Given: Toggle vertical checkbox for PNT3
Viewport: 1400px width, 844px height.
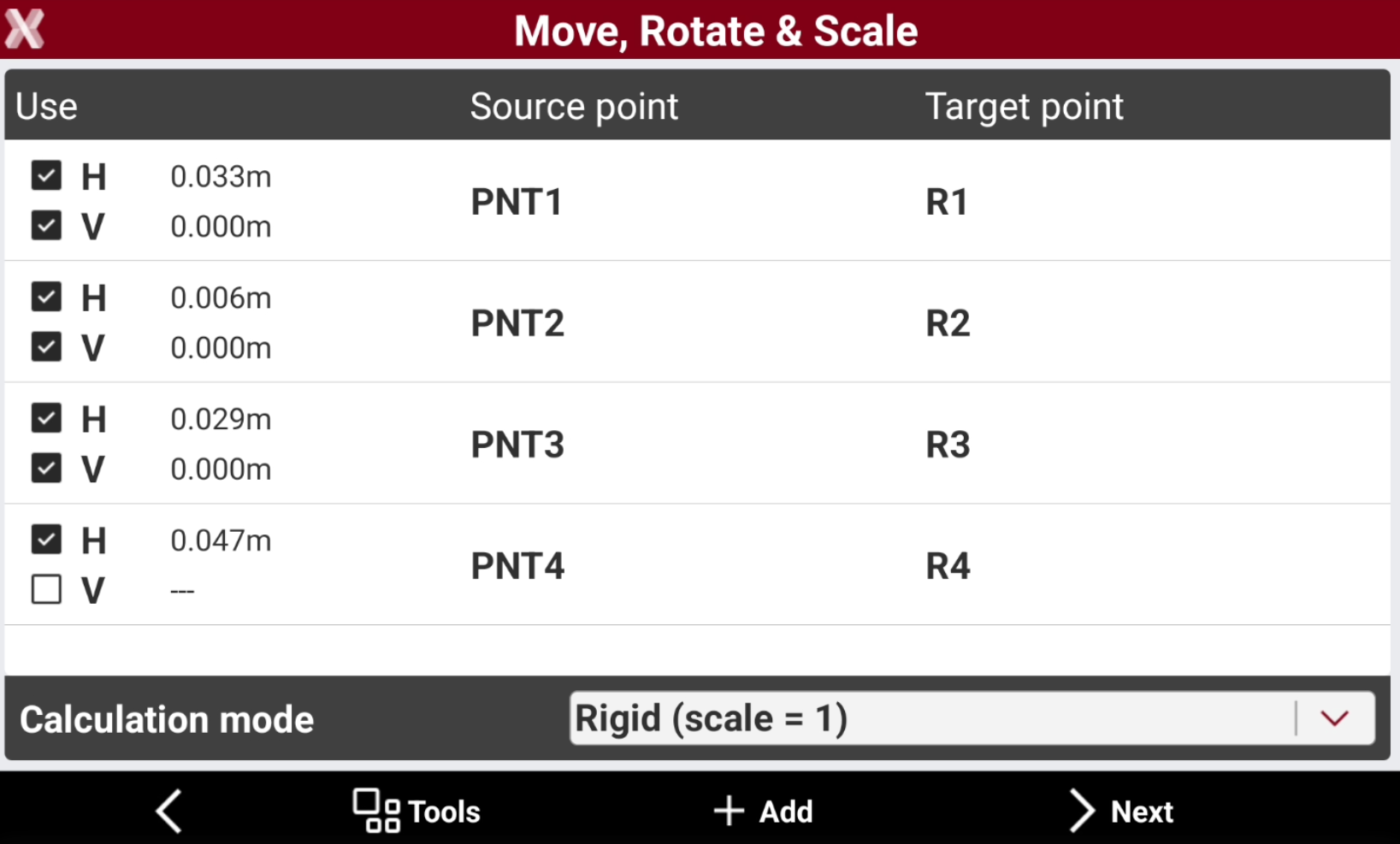Looking at the screenshot, I should point(46,469).
